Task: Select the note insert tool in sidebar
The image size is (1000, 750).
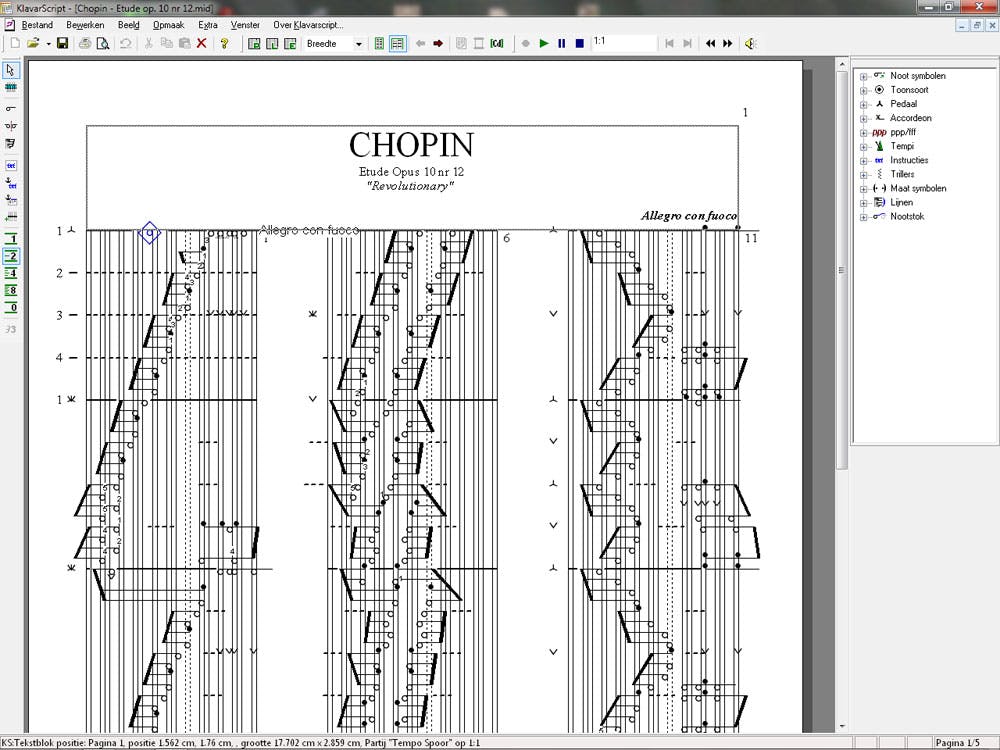Action: click(x=11, y=108)
